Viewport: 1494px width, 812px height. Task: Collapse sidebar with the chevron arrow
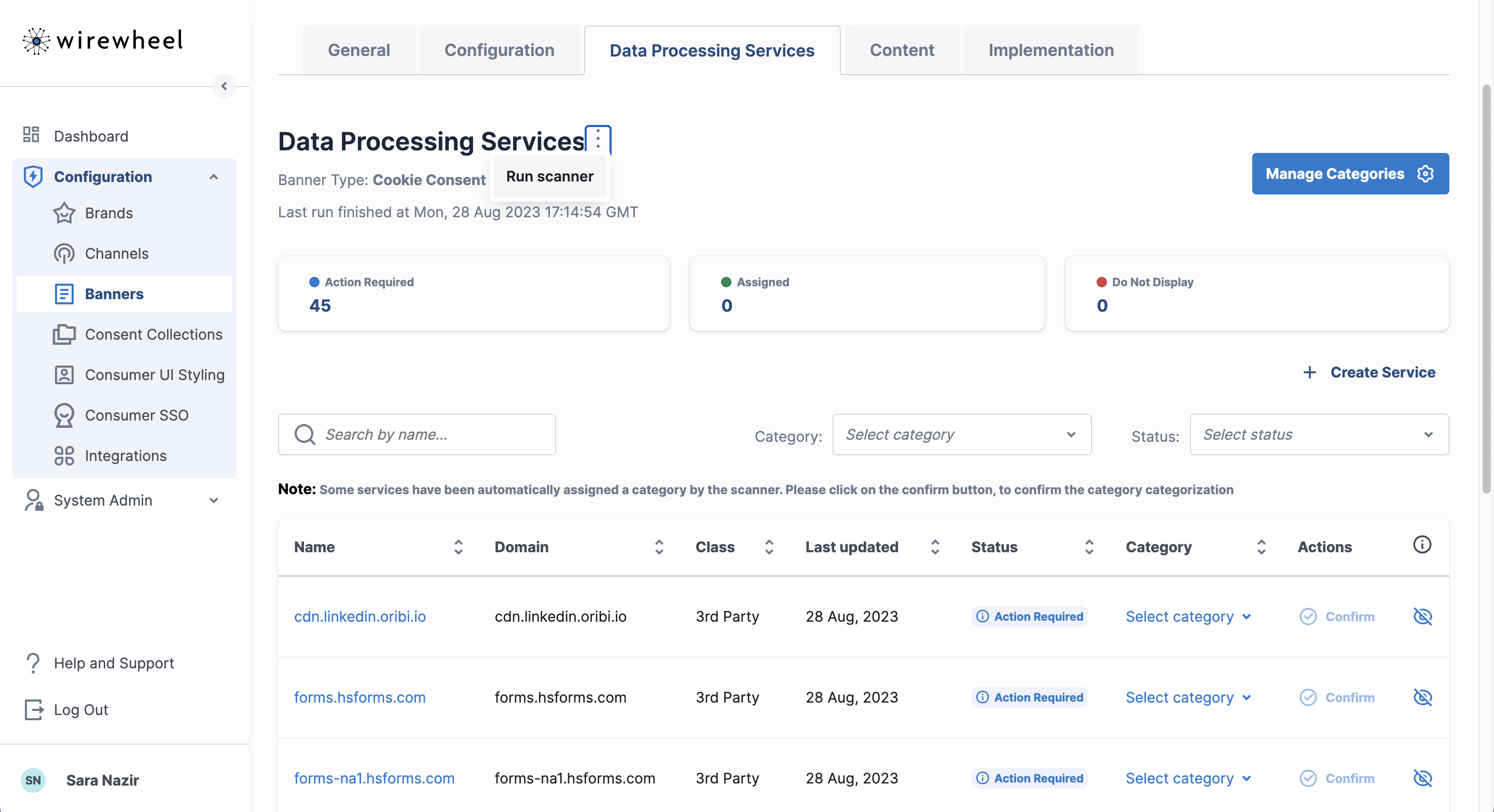224,87
